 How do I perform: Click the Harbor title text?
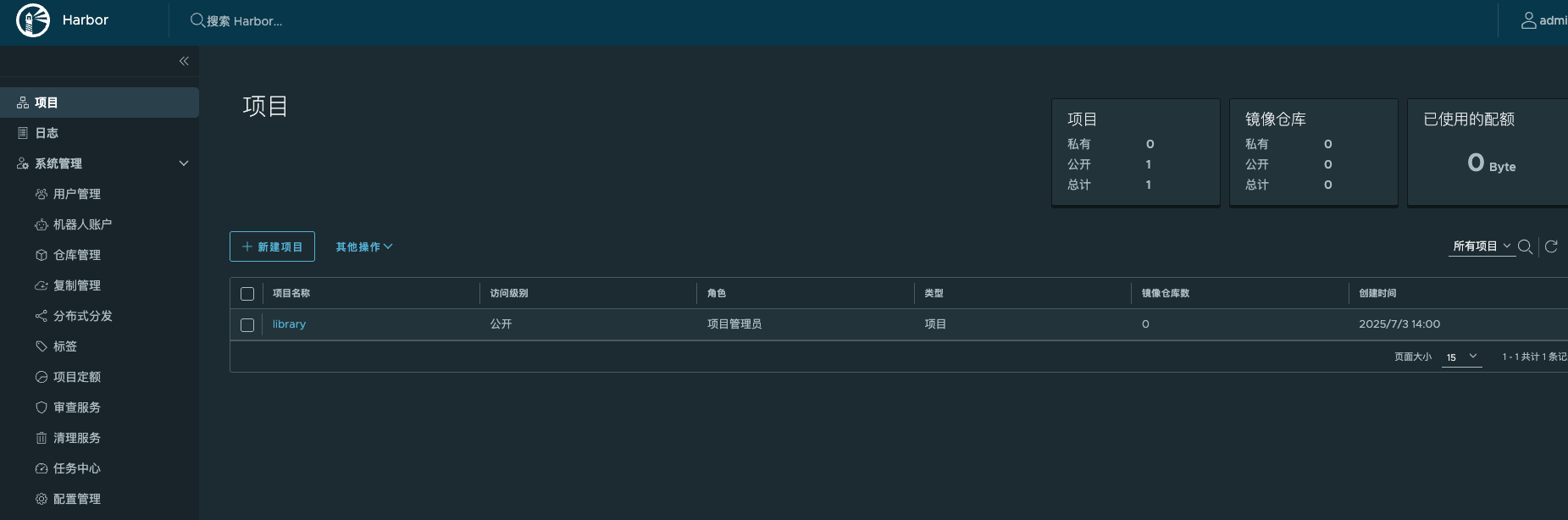[86, 20]
